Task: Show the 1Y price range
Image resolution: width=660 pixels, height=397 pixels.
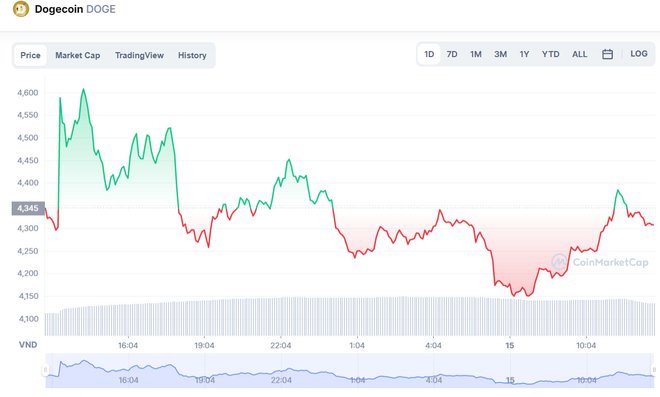Action: click(524, 54)
